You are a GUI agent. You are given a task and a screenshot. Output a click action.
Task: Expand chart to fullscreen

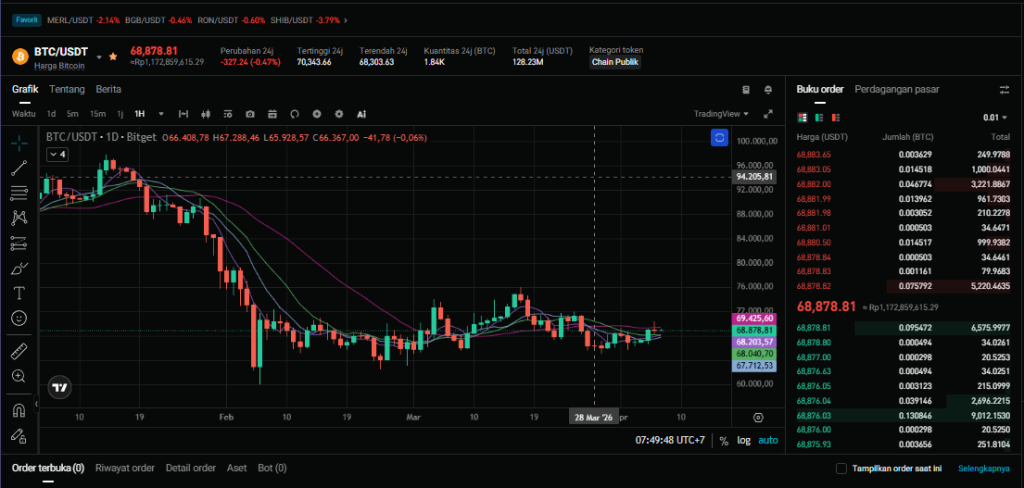[x=768, y=114]
